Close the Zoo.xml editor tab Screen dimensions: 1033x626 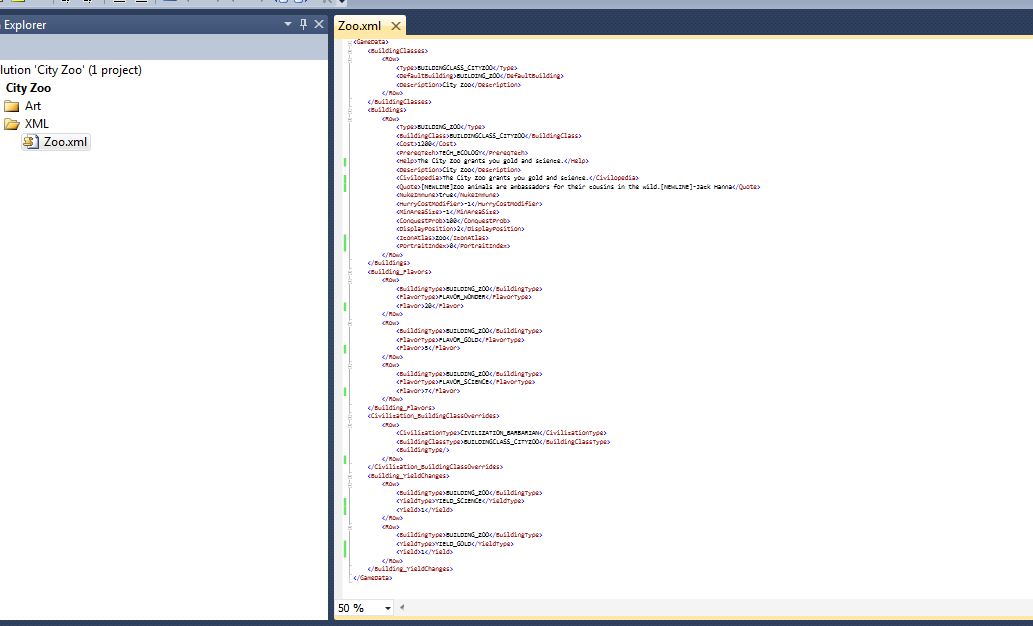click(395, 26)
